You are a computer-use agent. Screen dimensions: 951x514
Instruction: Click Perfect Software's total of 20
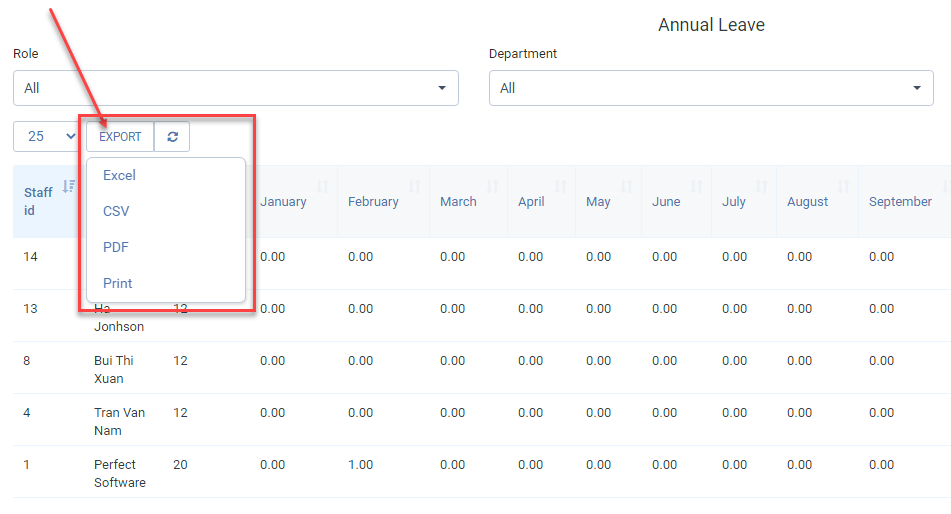pyautogui.click(x=180, y=465)
